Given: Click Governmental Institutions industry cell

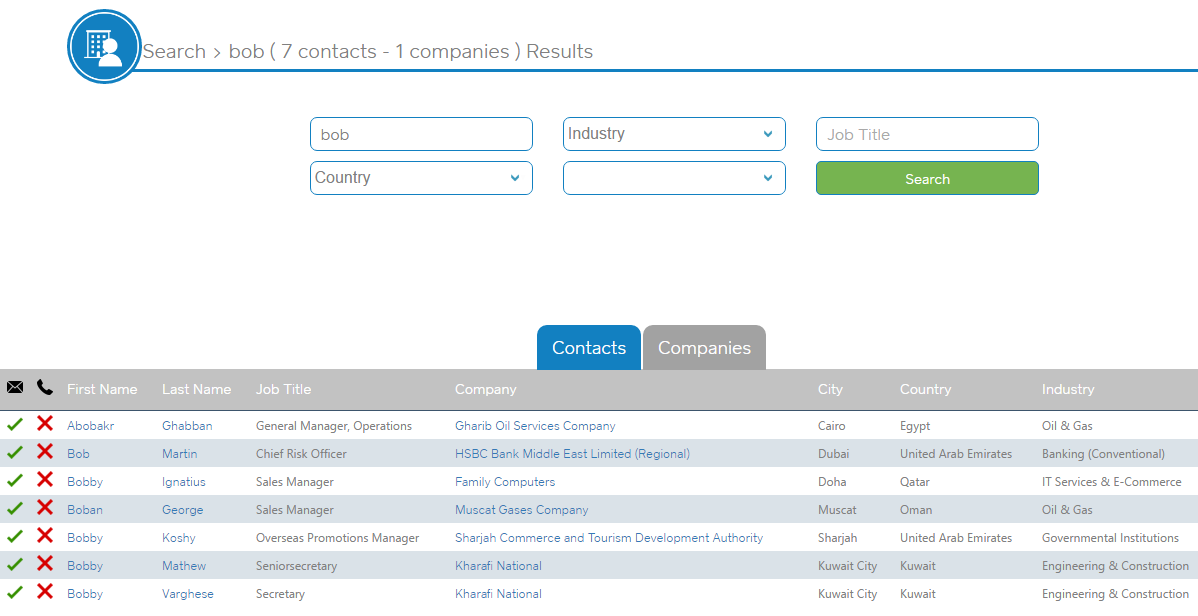Looking at the screenshot, I should click(x=1110, y=538).
